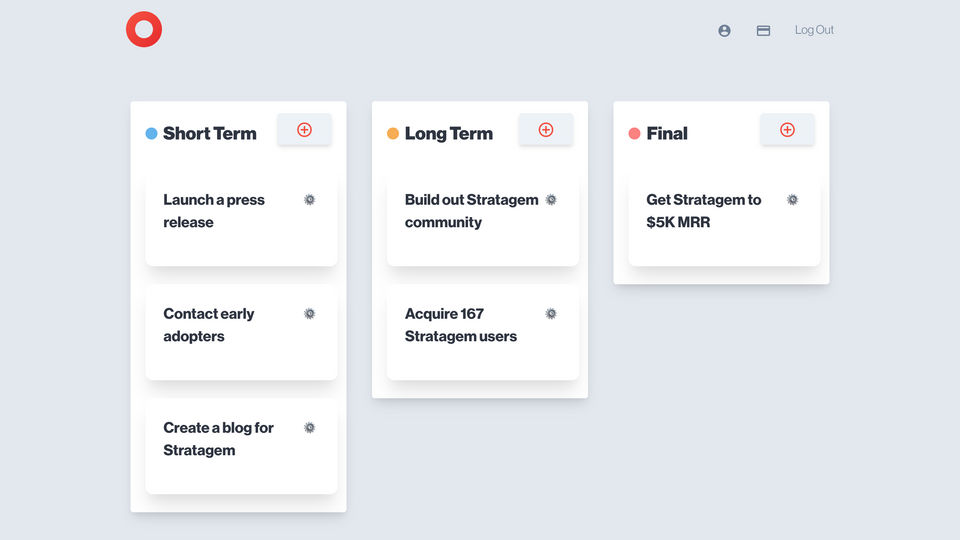The image size is (960, 540).
Task: Open gear on Create a blog card
Action: pos(310,428)
